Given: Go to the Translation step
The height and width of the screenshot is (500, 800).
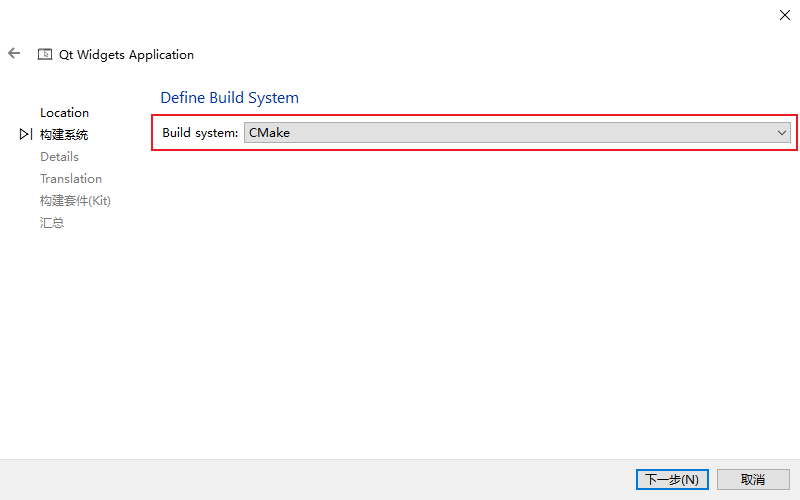Looking at the screenshot, I should coord(71,179).
